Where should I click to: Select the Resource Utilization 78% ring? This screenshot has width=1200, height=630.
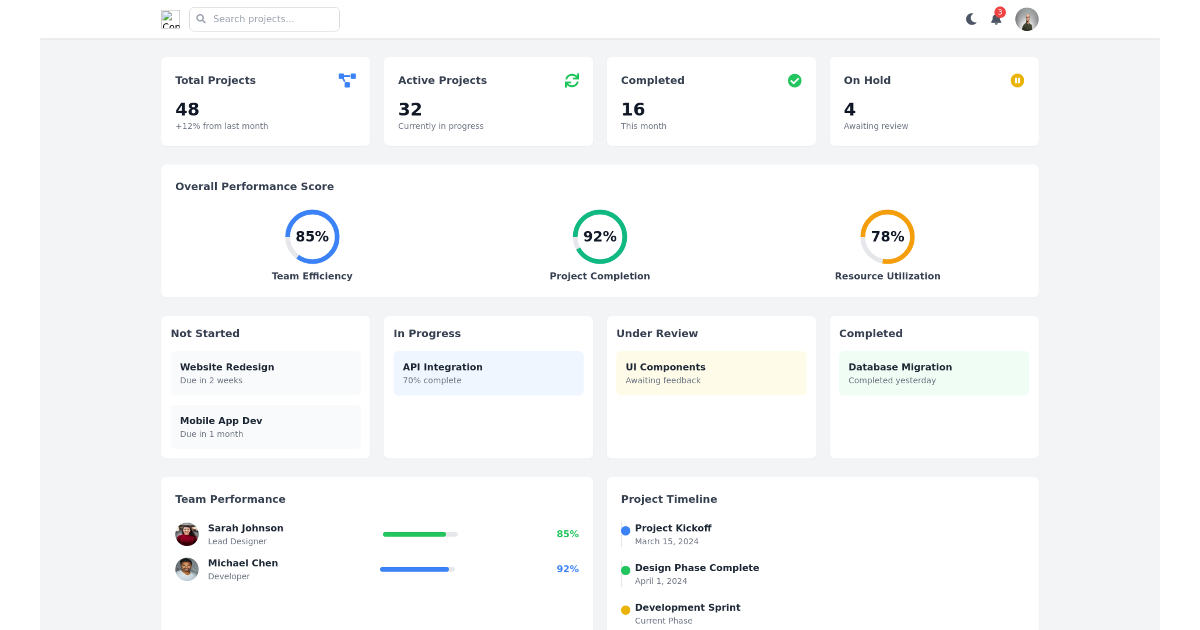pos(887,237)
